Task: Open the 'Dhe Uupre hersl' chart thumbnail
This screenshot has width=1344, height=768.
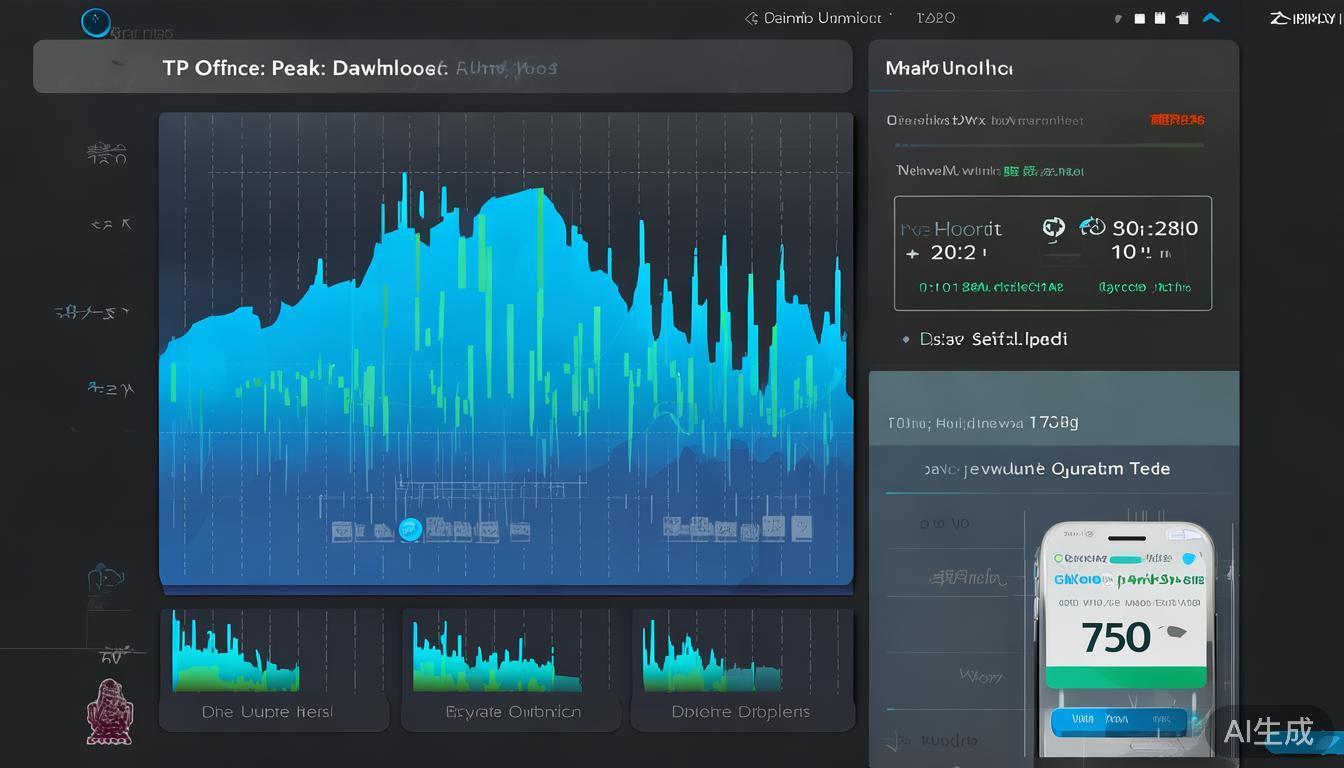Action: (x=273, y=668)
